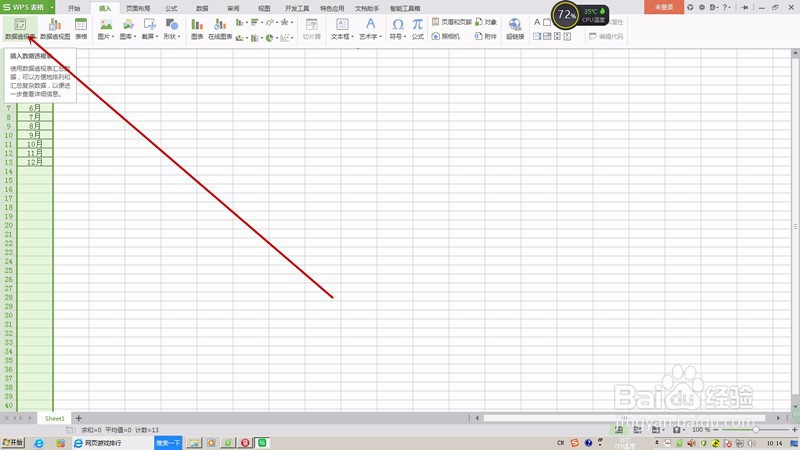
Task: Insert a formula (公式 π)
Action: coord(417,29)
